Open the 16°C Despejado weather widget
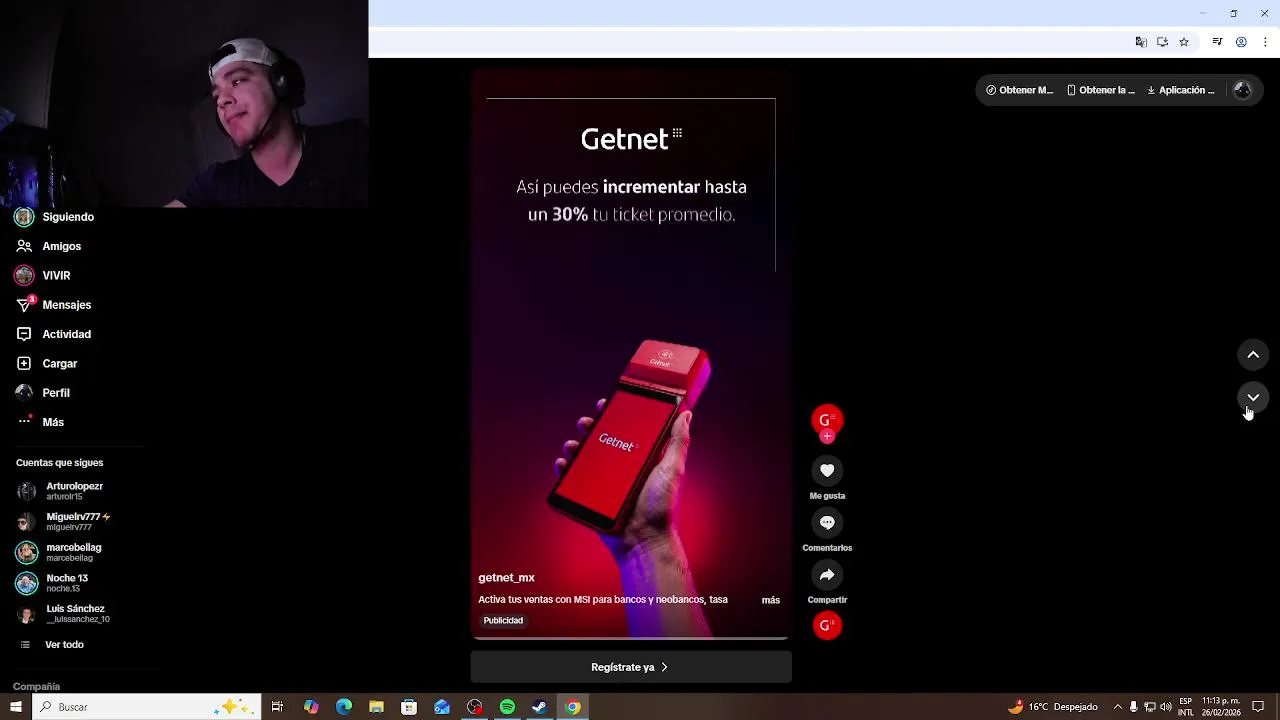 tap(1053, 707)
